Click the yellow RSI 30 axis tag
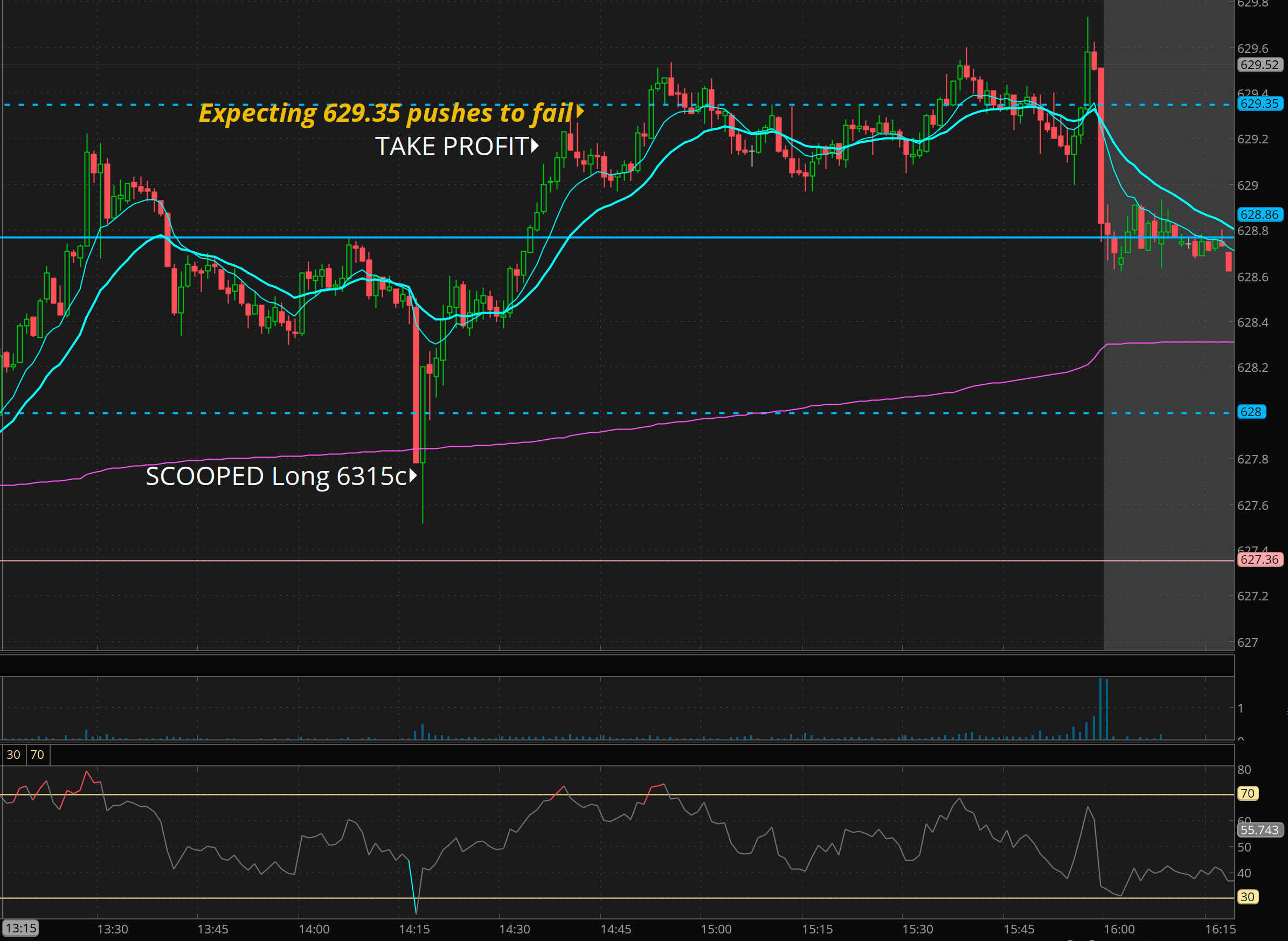This screenshot has height=941, width=1288. click(1247, 897)
